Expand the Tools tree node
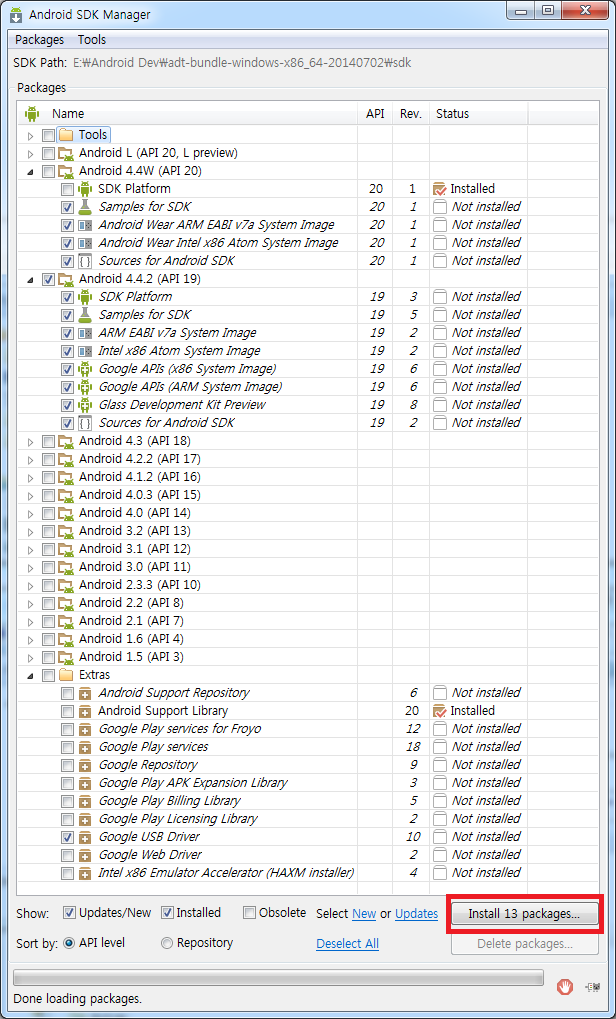 click(x=30, y=136)
